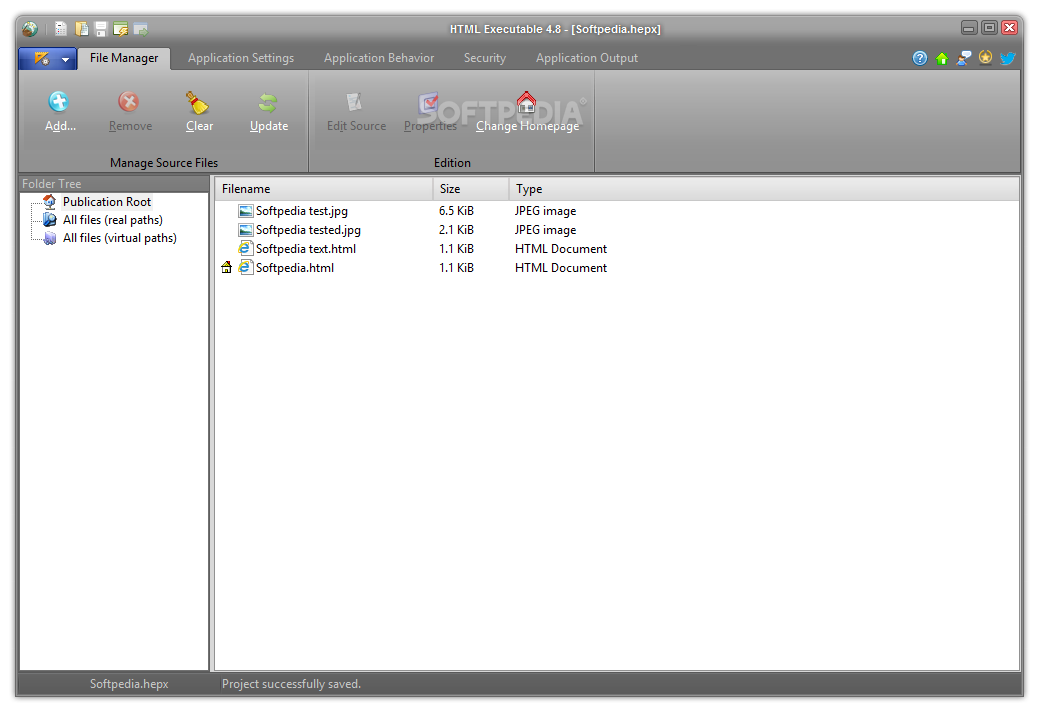1039x712 pixels.
Task: Click the All files (real paths) magnifier icon
Action: coord(50,220)
